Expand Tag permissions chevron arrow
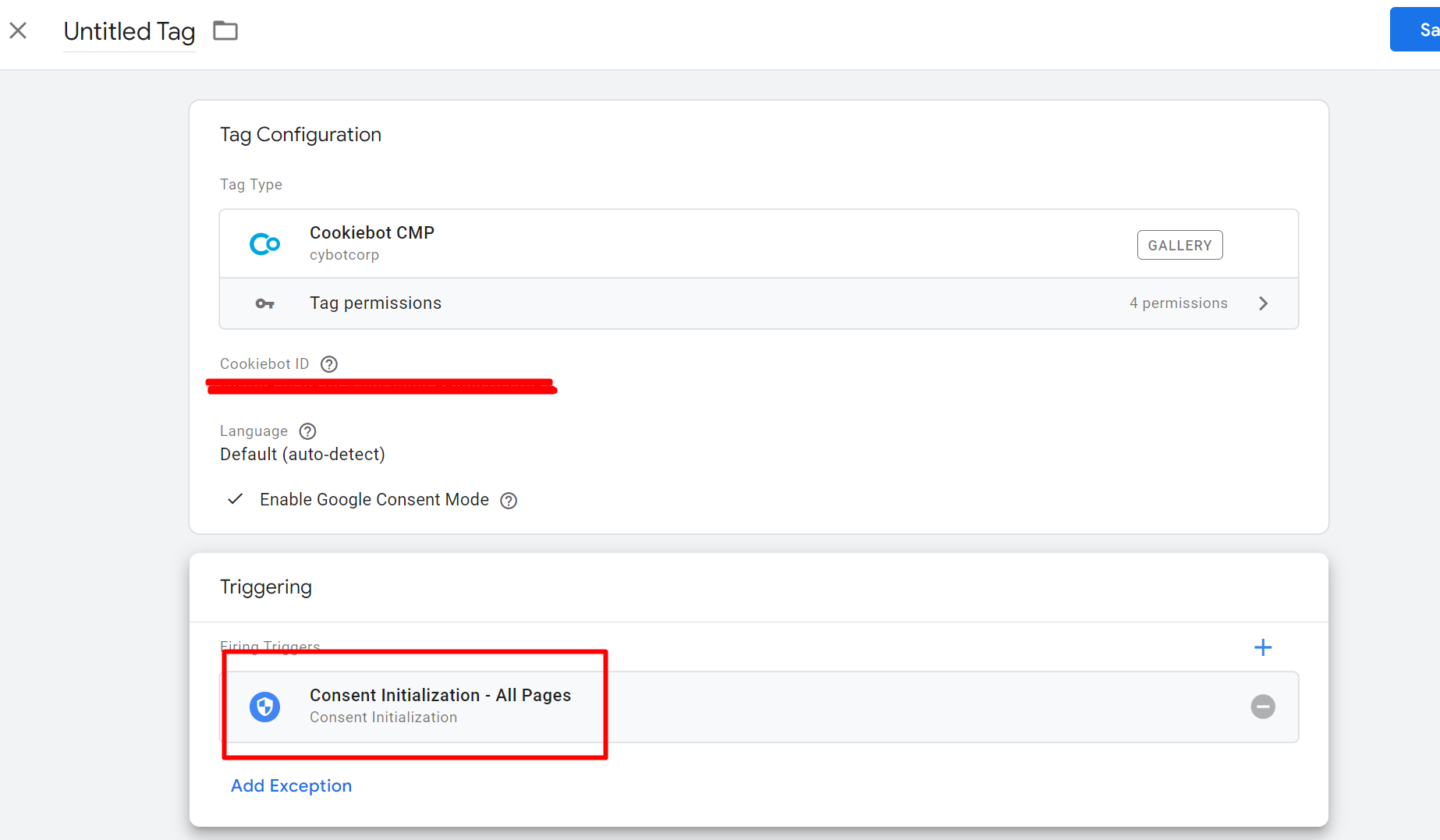 pyautogui.click(x=1263, y=303)
